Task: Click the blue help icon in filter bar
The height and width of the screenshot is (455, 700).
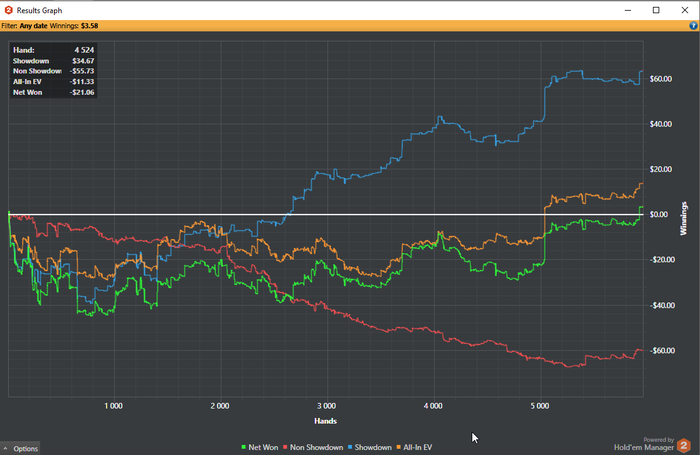Action: click(x=693, y=26)
